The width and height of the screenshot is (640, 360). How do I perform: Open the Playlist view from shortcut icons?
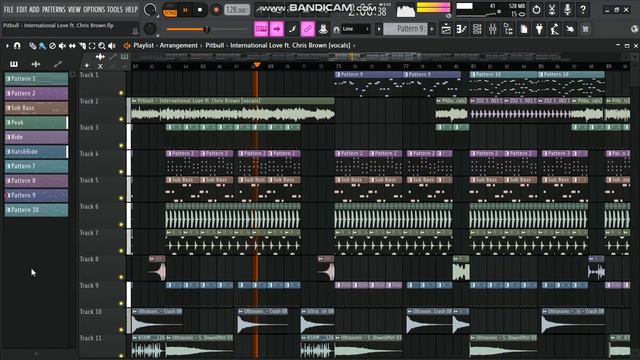pos(446,29)
